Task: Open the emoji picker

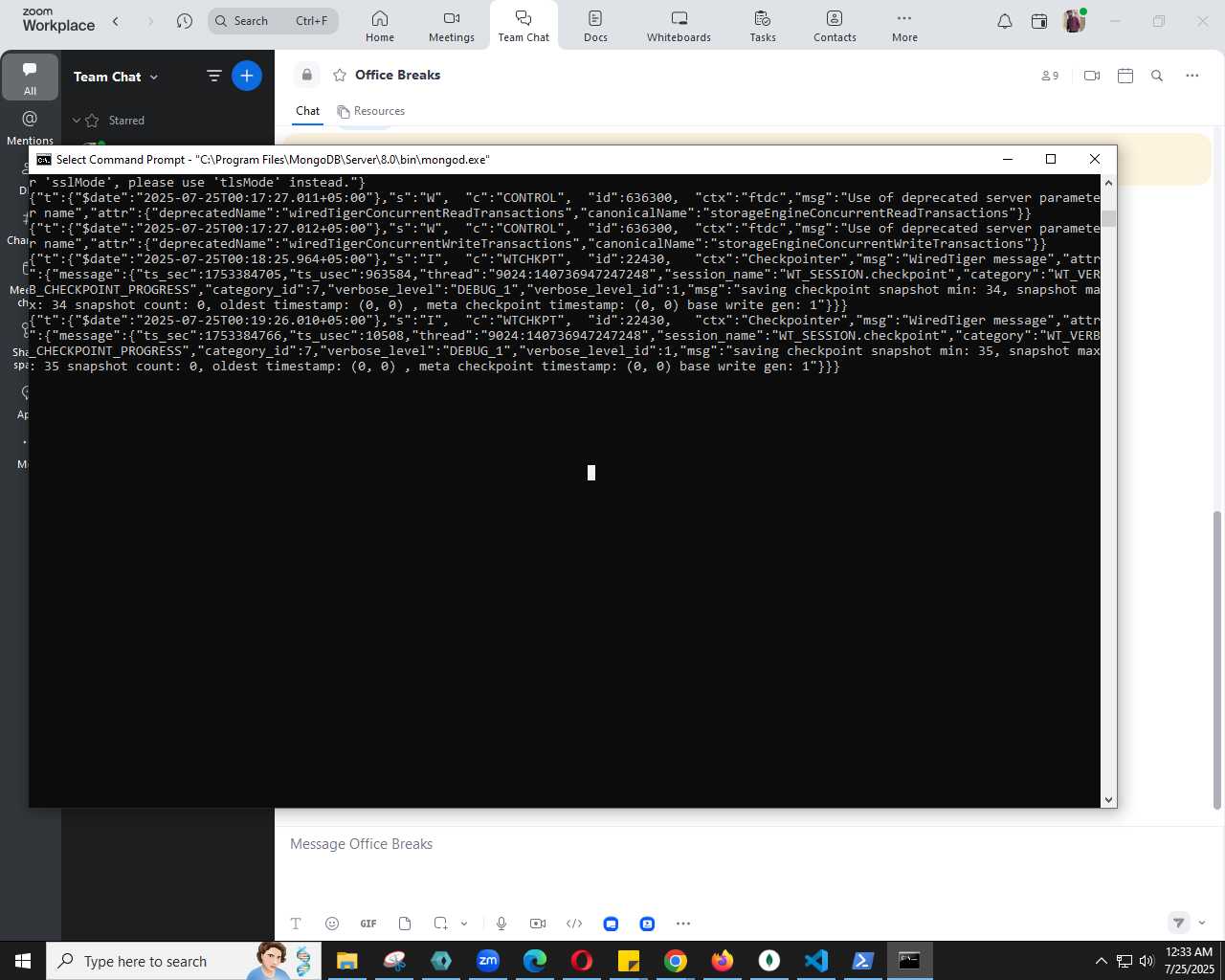Action: (332, 924)
